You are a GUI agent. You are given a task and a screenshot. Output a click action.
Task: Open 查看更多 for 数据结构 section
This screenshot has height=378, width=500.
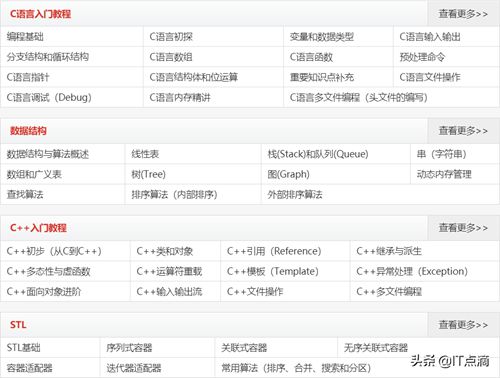pos(463,131)
